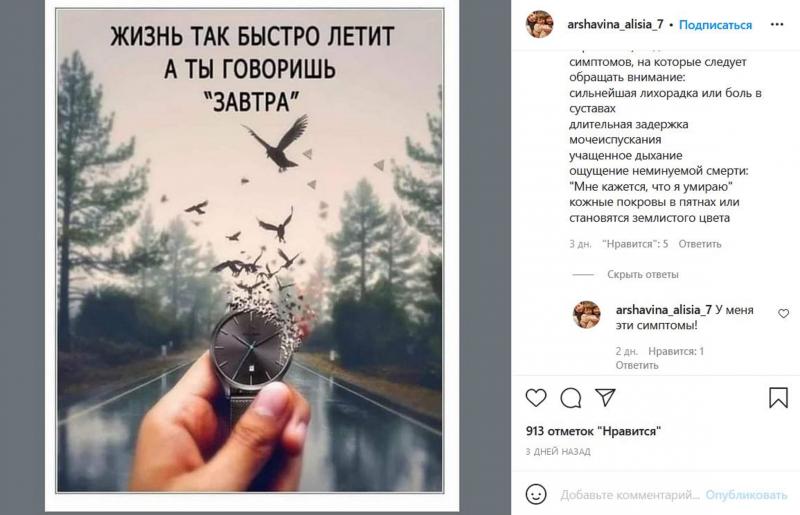The width and height of the screenshot is (800, 515).
Task: Submit comment with Опубликовать button
Action: 746,495
